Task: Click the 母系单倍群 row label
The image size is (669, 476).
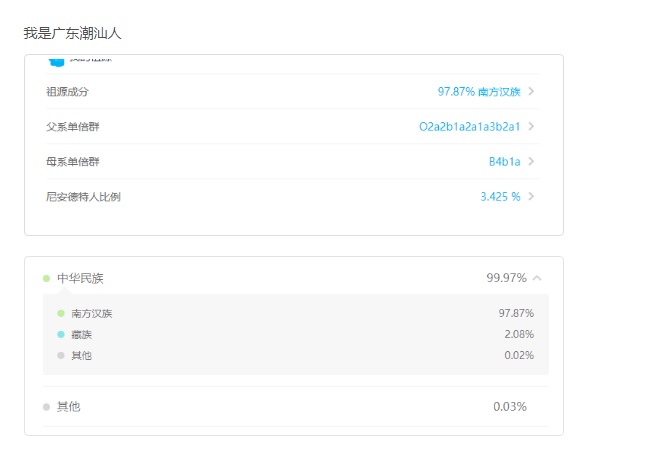Action: click(x=73, y=162)
